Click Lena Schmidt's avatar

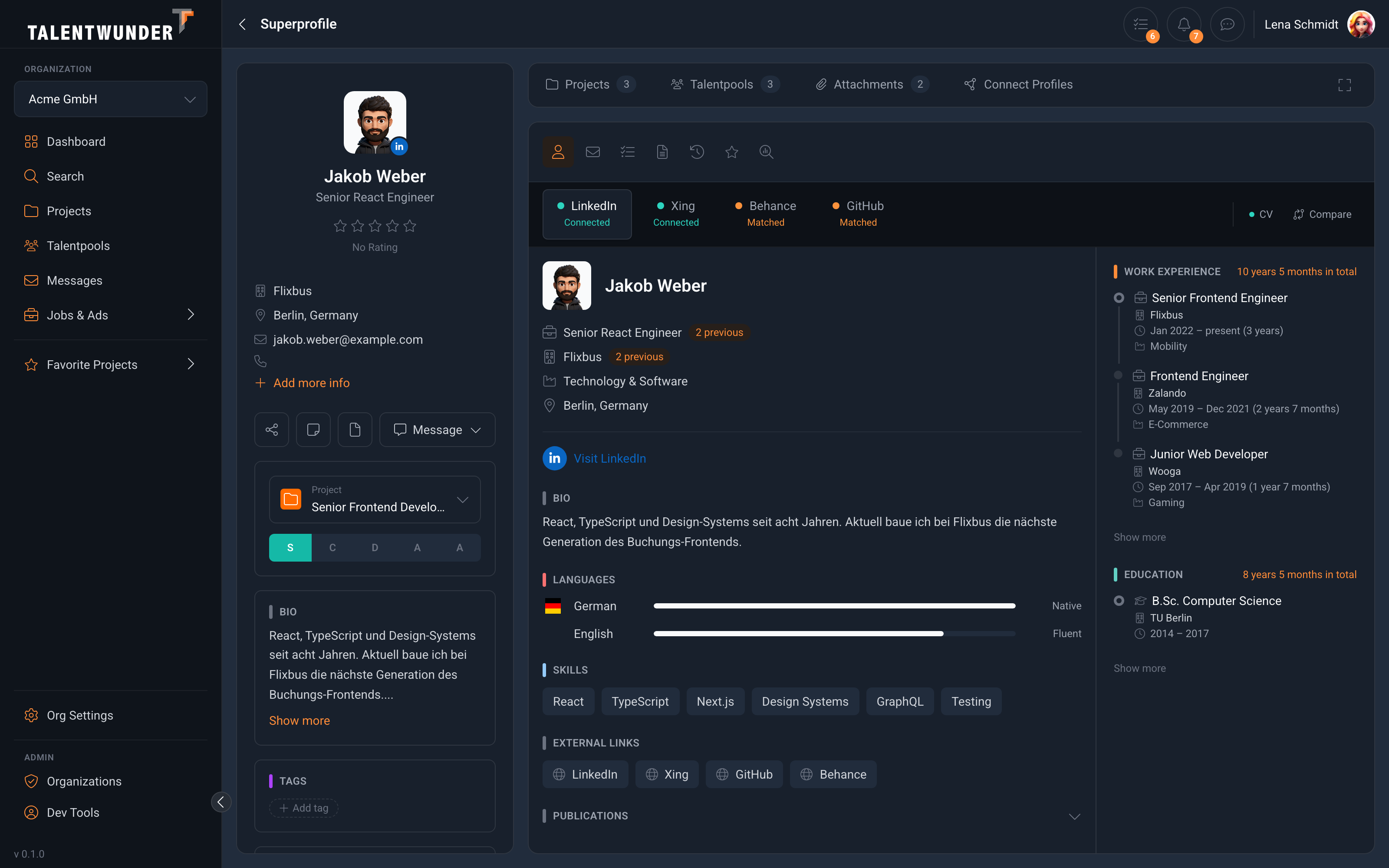tap(1361, 24)
